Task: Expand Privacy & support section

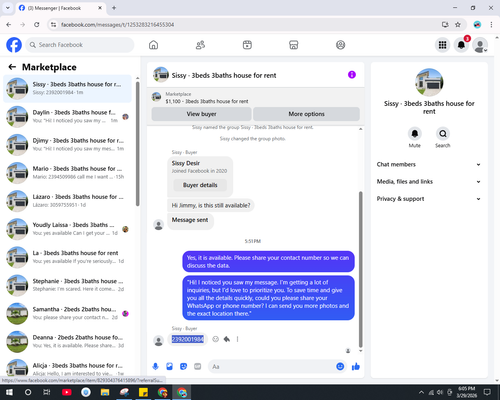Action: (x=429, y=199)
